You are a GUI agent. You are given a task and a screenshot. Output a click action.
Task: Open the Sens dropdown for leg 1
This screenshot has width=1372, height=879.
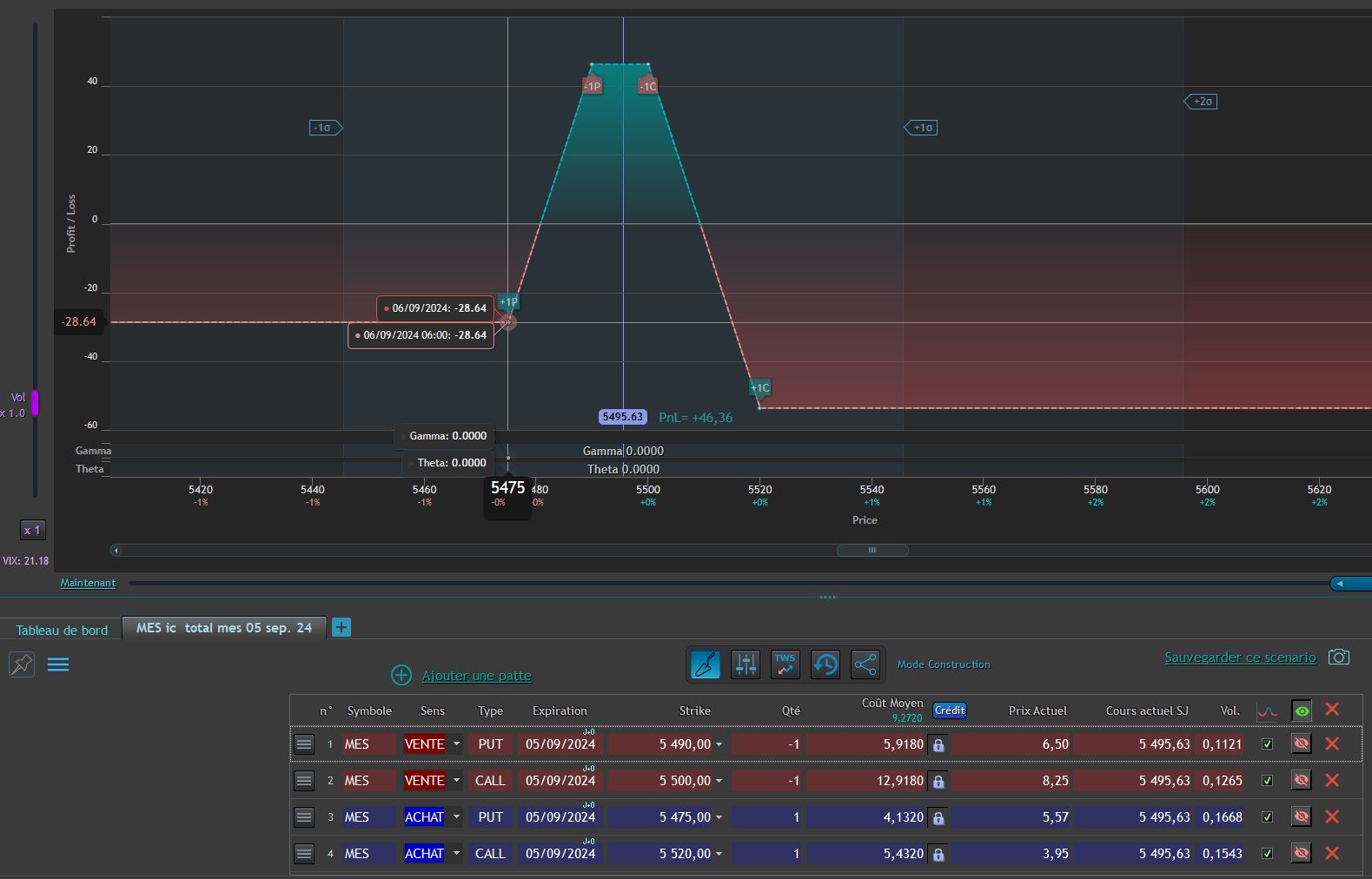click(x=456, y=744)
